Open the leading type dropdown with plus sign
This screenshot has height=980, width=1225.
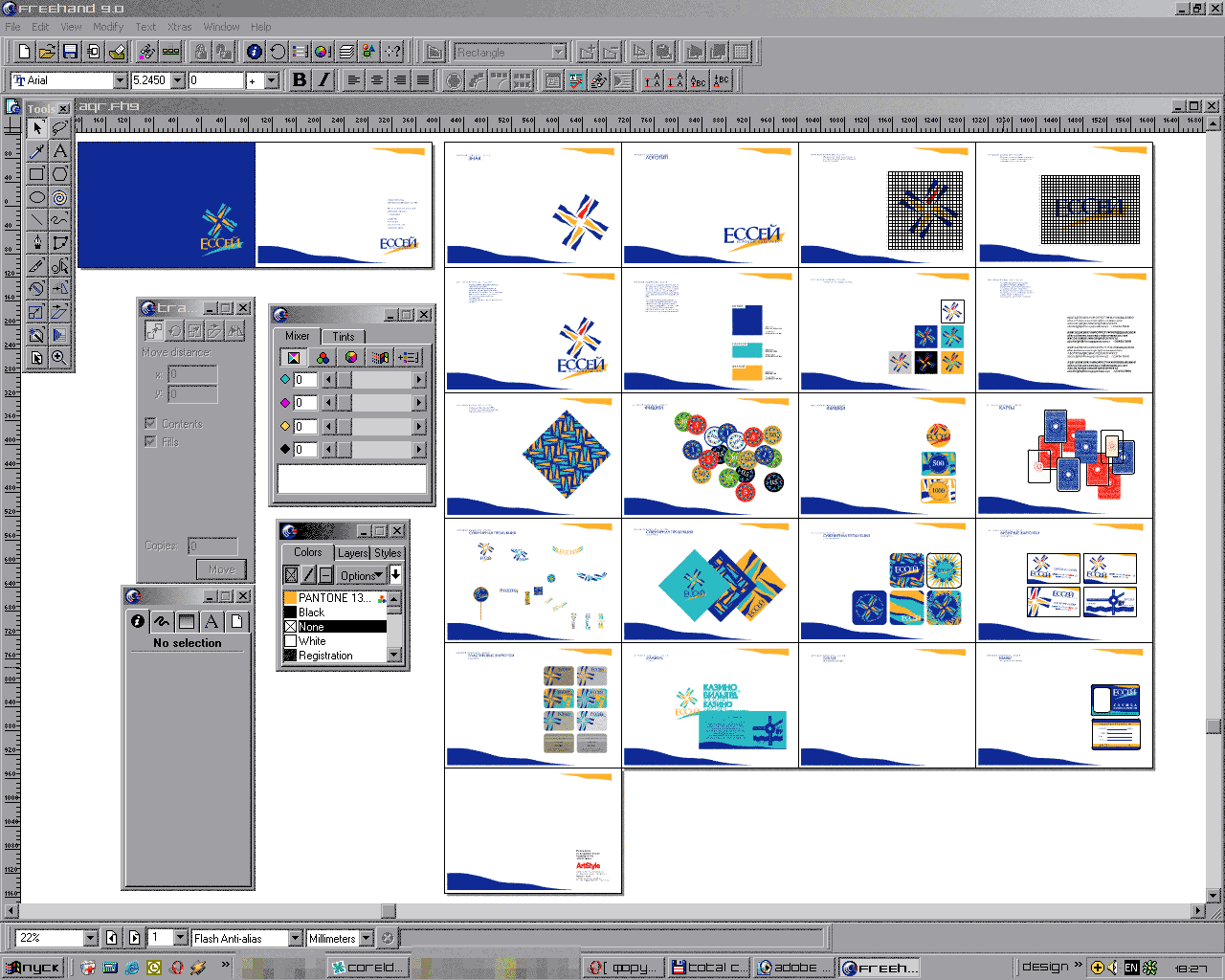[271, 80]
